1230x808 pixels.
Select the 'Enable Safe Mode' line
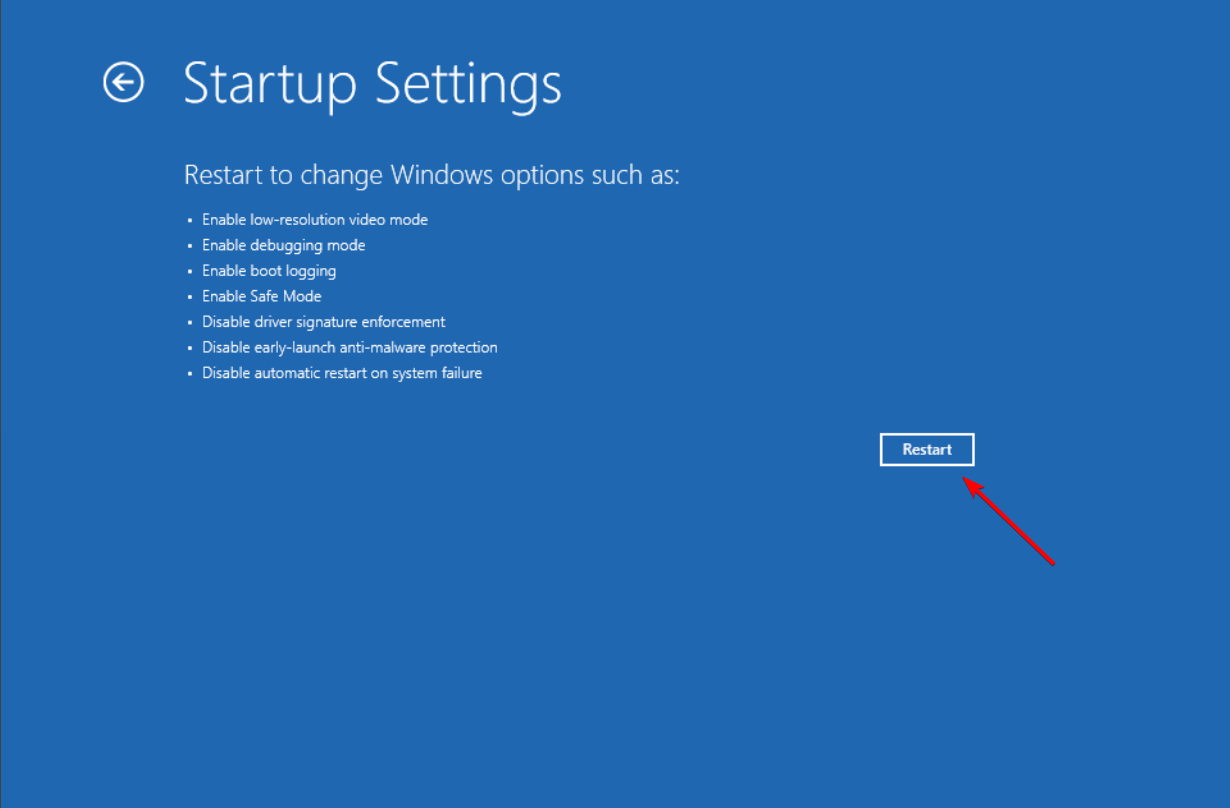262,296
